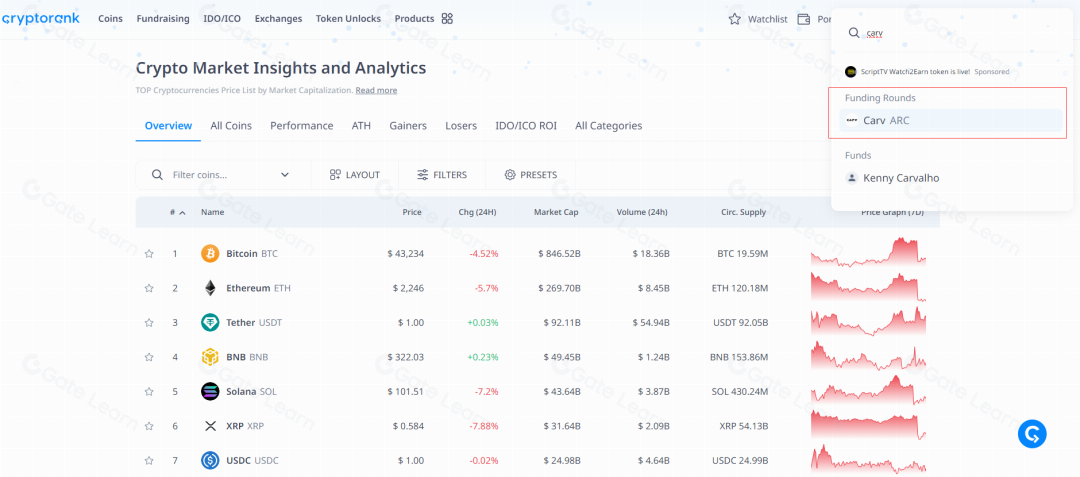Open the Token Unlocks menu

click(348, 18)
